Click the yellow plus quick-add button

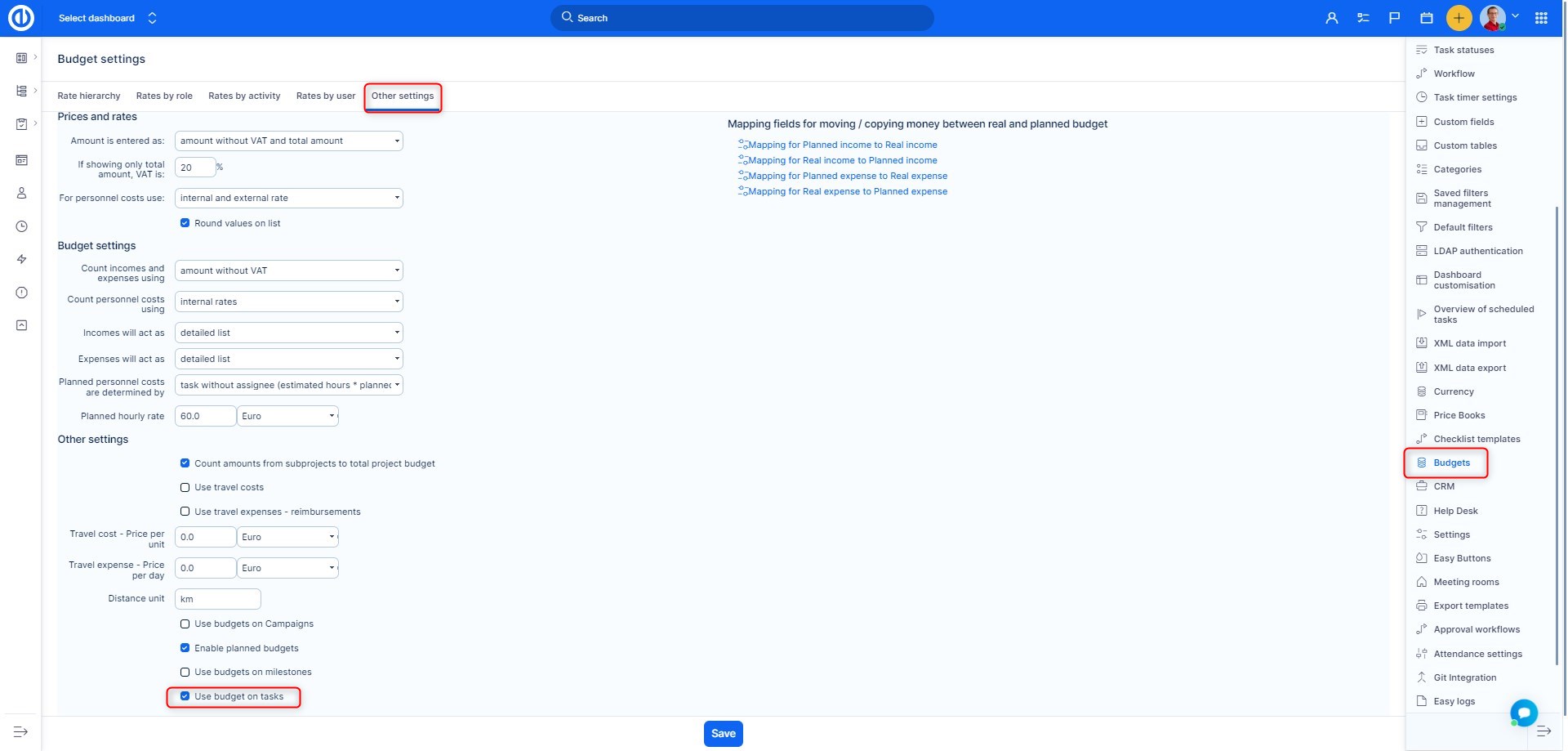(1459, 18)
